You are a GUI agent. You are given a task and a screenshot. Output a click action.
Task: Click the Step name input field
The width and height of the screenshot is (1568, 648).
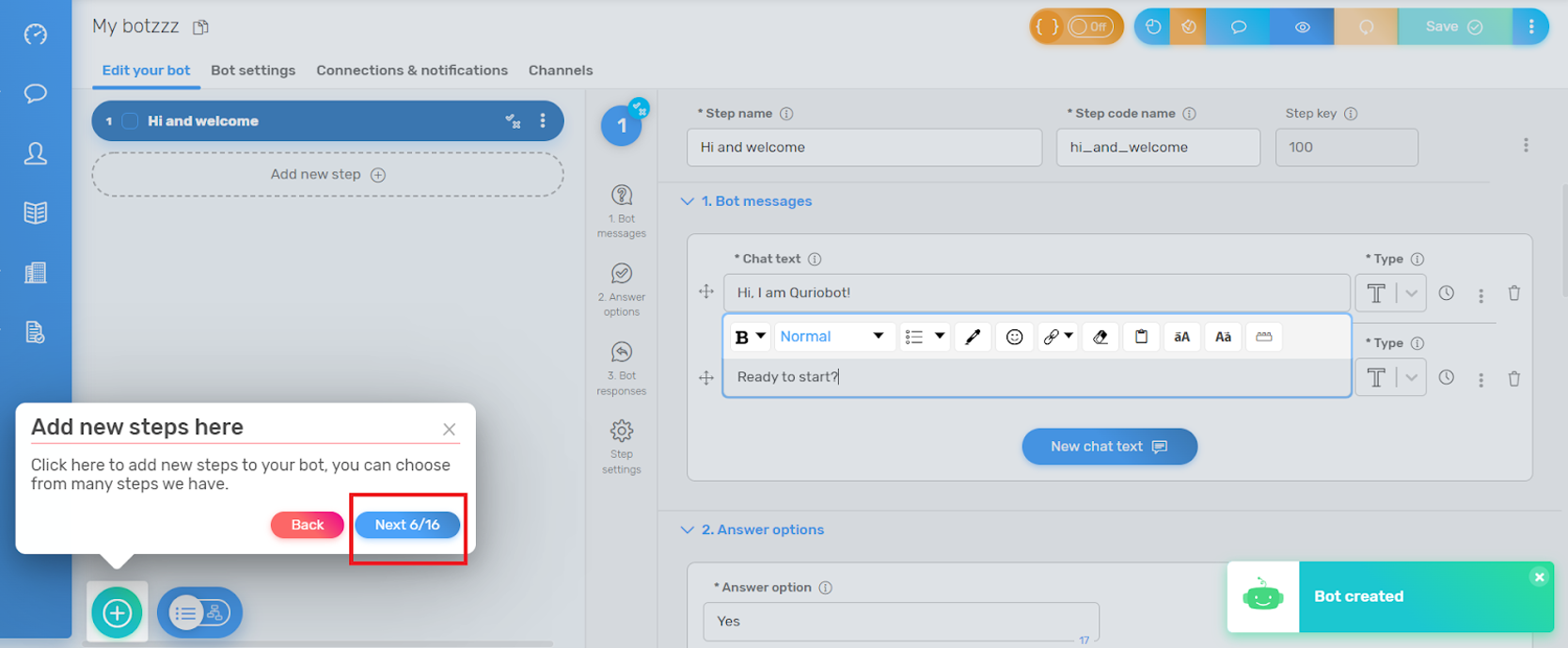point(863,148)
